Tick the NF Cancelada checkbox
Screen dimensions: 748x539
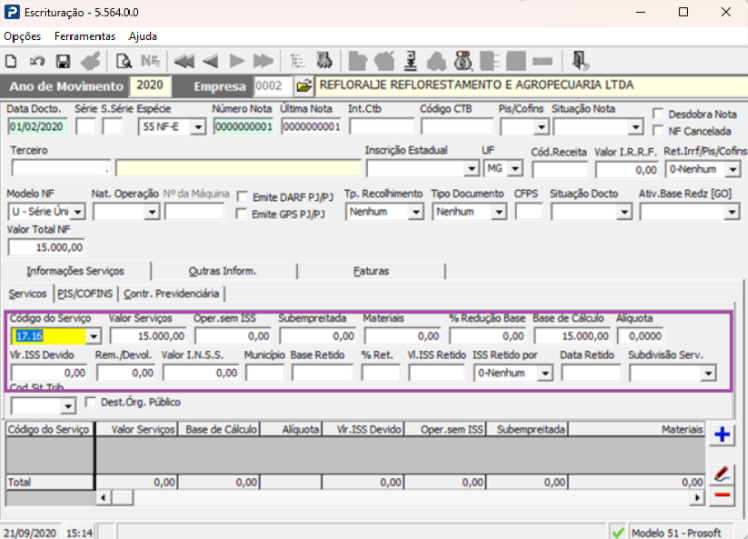[659, 130]
